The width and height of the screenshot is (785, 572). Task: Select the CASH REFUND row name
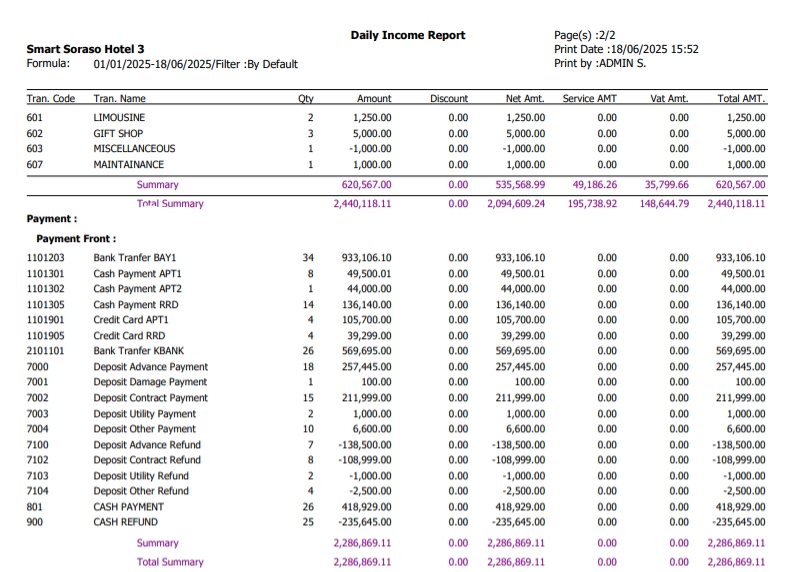(127, 522)
